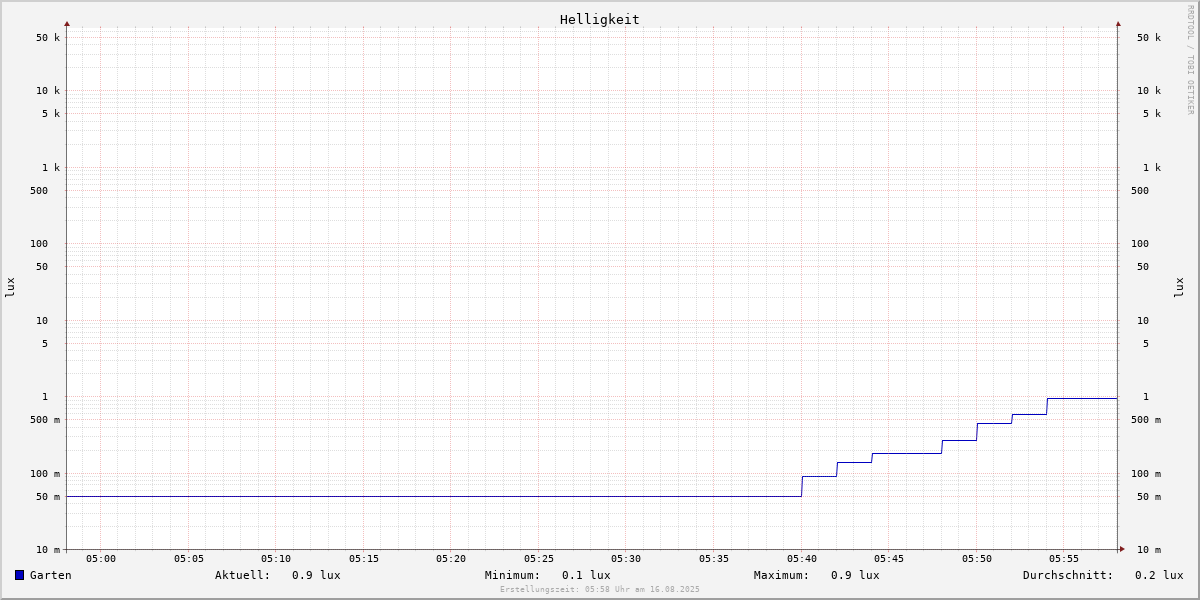Click the 10 m label on right axis
The width and height of the screenshot is (1200, 600).
tap(1149, 550)
